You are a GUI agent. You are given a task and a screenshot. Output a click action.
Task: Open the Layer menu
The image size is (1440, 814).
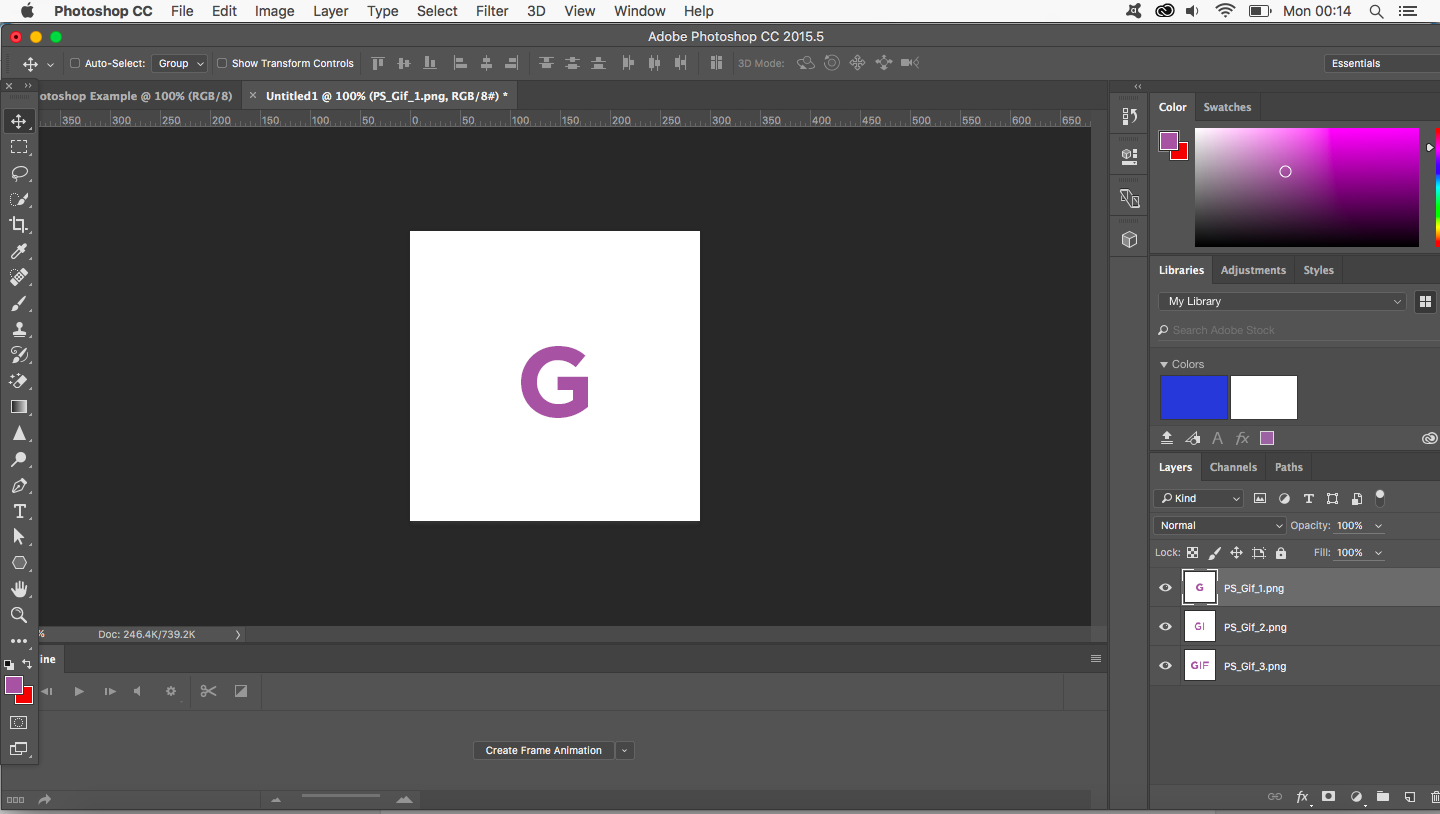point(331,11)
